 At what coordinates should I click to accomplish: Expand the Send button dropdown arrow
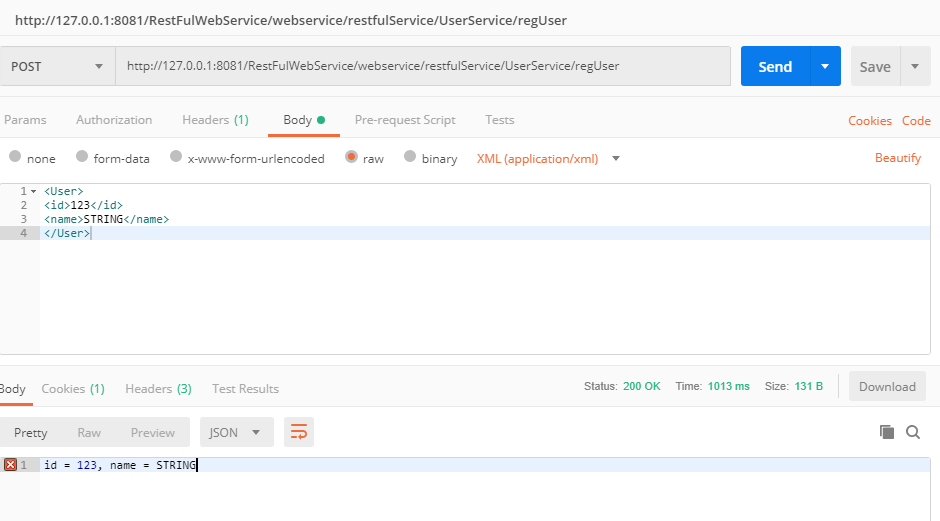click(x=824, y=67)
